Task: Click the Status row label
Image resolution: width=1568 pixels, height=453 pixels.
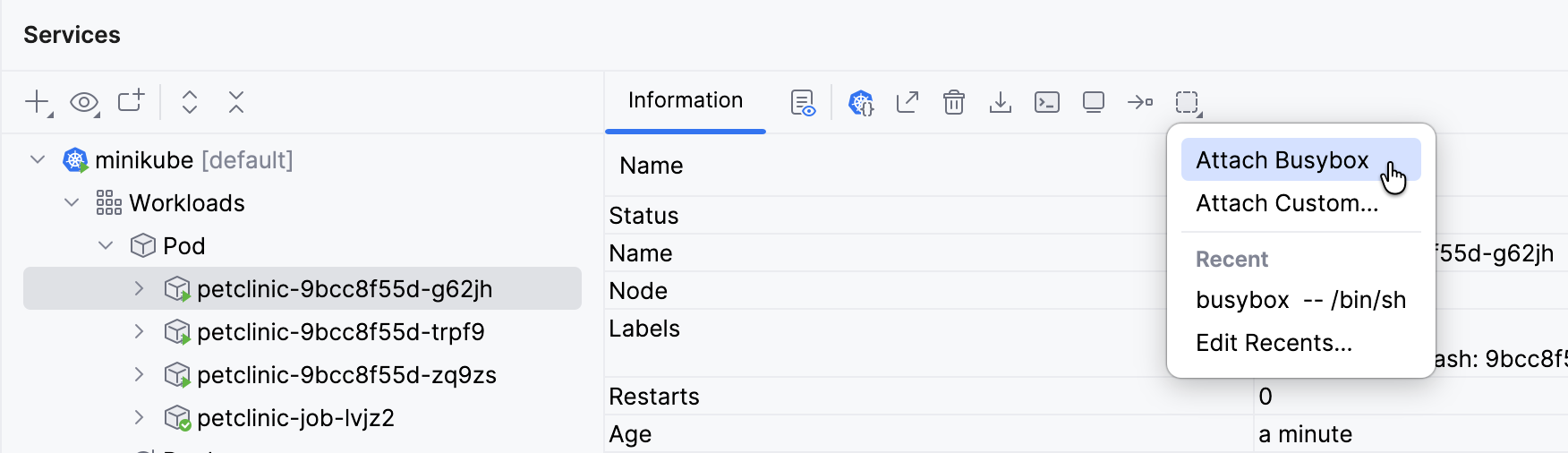Action: point(643,216)
